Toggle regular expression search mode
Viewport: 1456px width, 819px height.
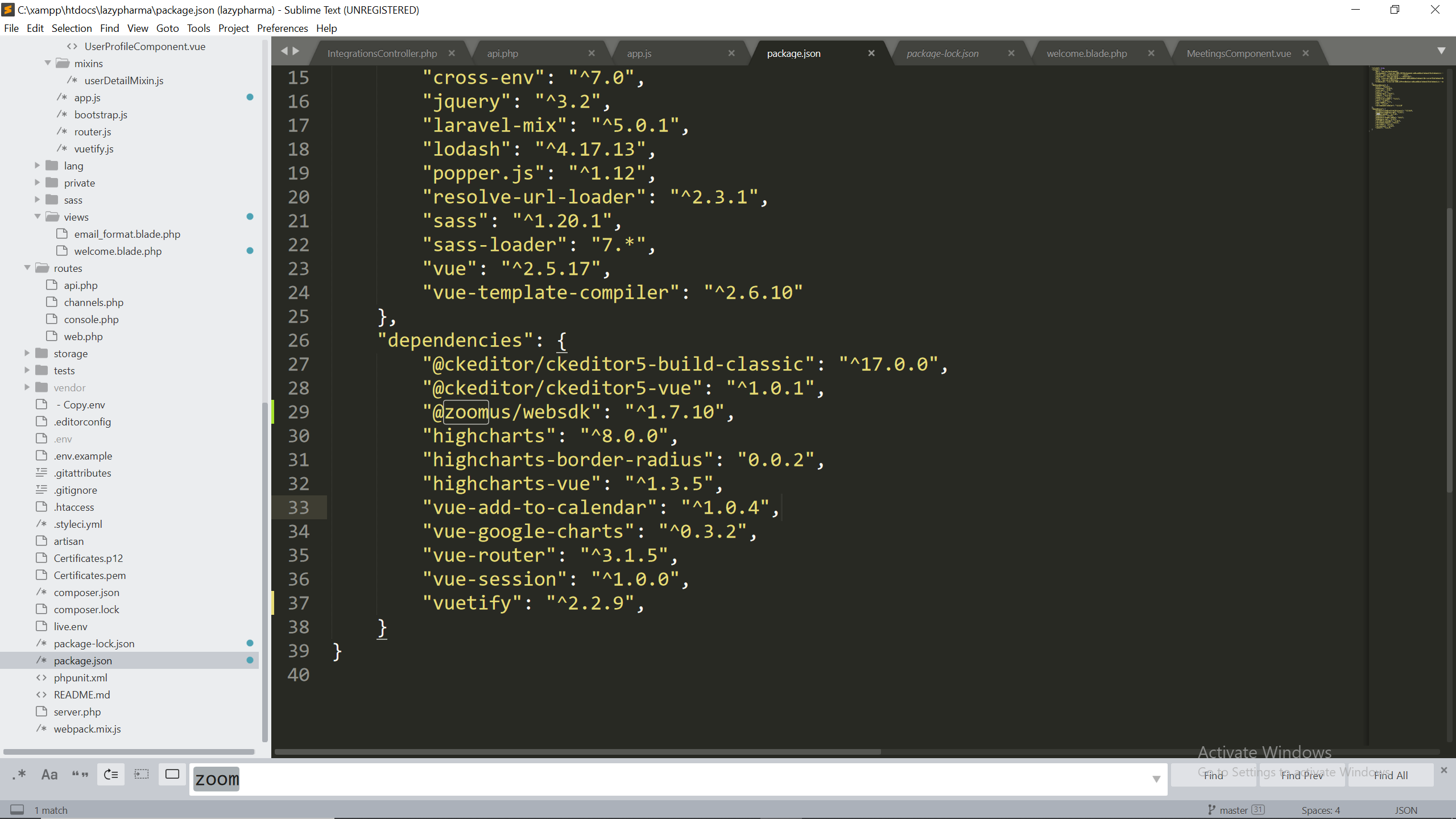tap(19, 774)
